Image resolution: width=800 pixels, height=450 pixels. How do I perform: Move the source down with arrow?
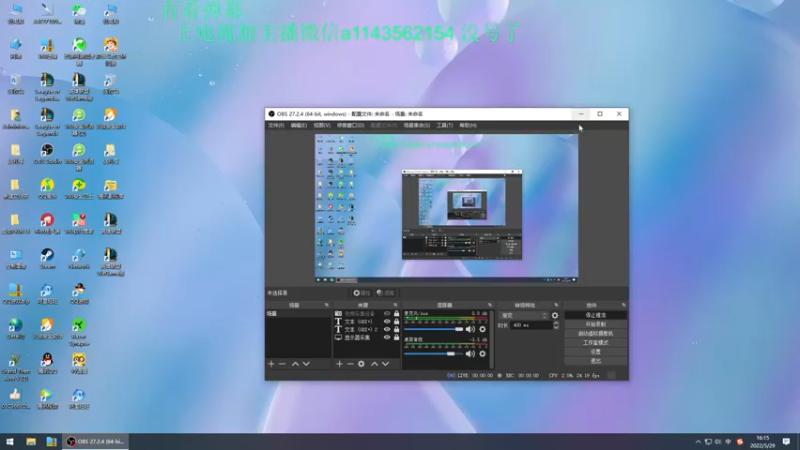(385, 364)
